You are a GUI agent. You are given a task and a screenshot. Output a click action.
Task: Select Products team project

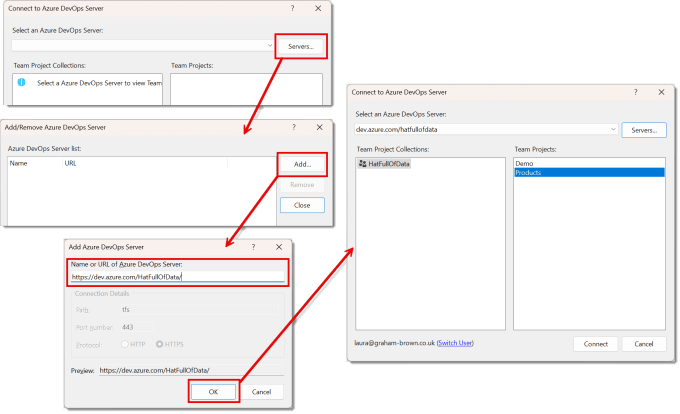click(x=589, y=173)
